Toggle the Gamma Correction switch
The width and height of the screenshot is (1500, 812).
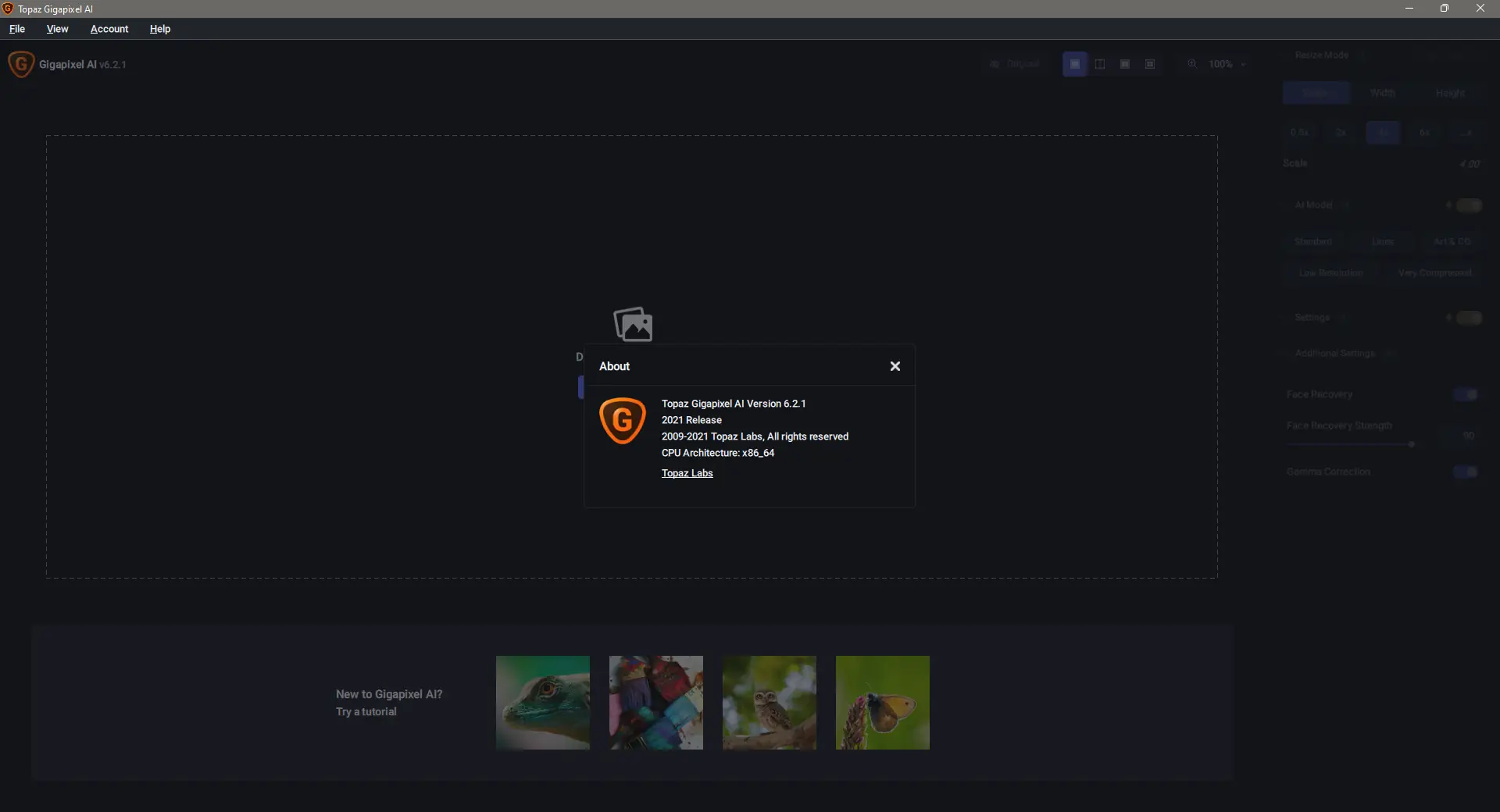click(1466, 472)
